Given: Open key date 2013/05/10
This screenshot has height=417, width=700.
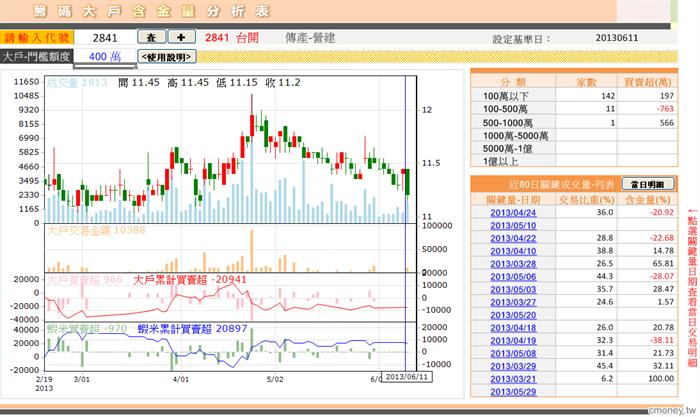Looking at the screenshot, I should 513,225.
